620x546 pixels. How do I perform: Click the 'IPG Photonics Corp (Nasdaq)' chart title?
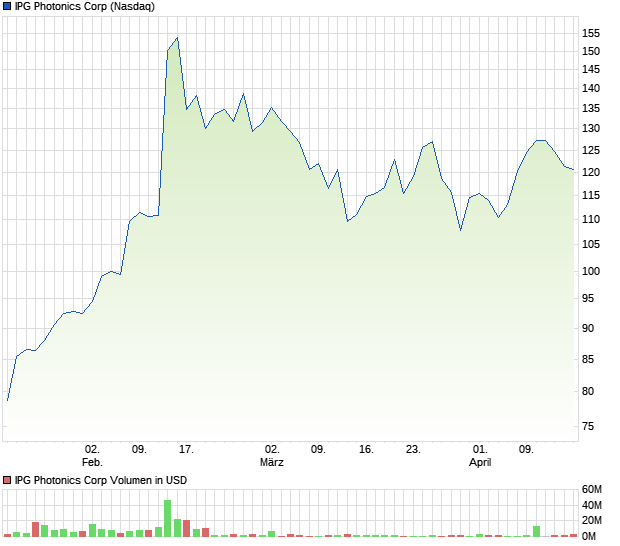coord(85,6)
